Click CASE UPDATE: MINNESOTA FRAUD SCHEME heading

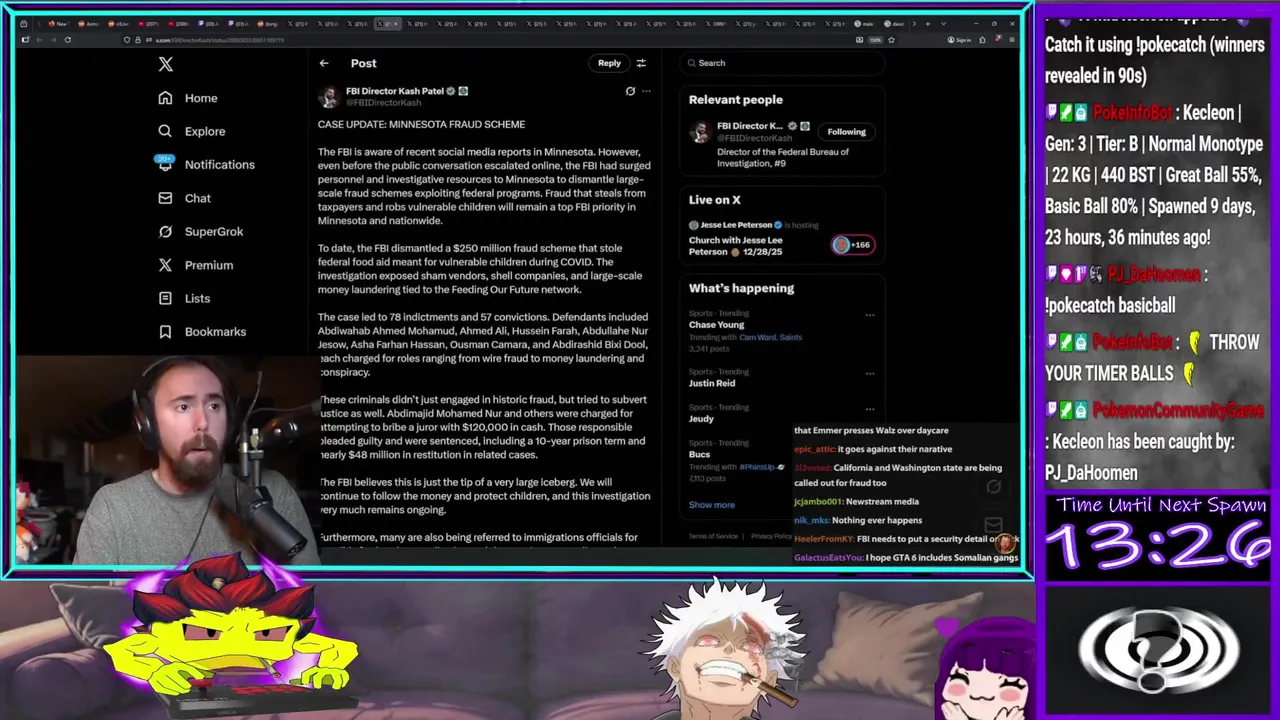[x=421, y=124]
